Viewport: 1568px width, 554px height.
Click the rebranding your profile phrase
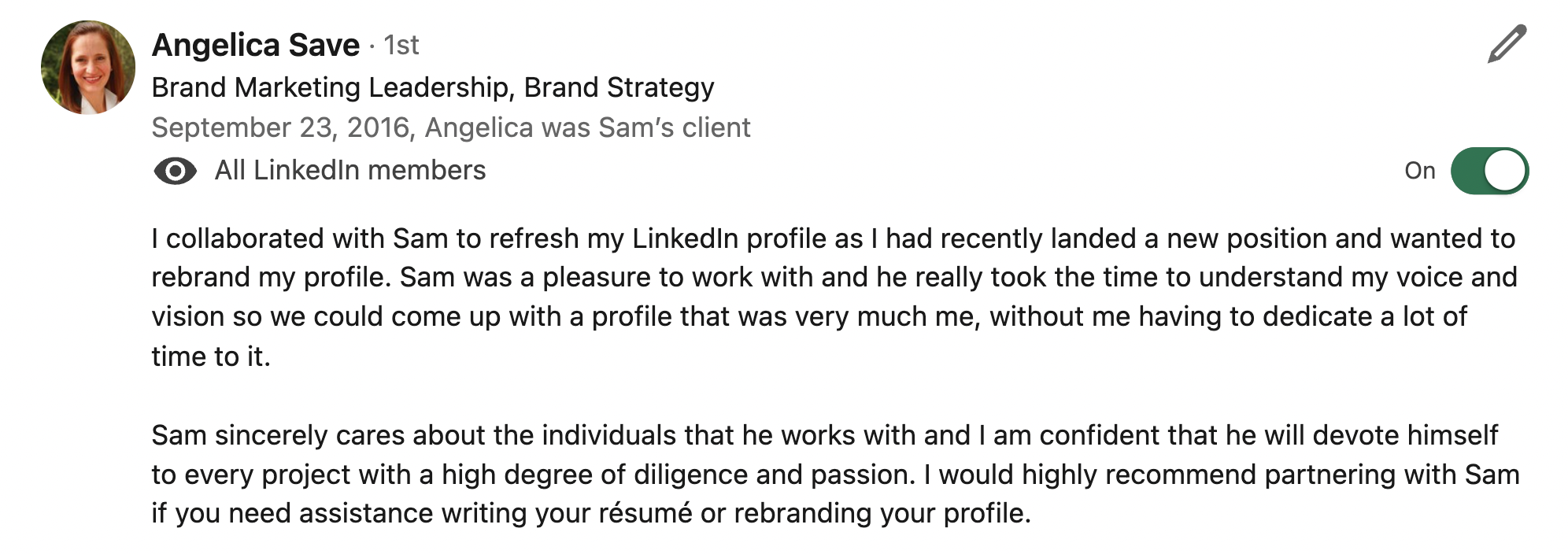pos(882,513)
